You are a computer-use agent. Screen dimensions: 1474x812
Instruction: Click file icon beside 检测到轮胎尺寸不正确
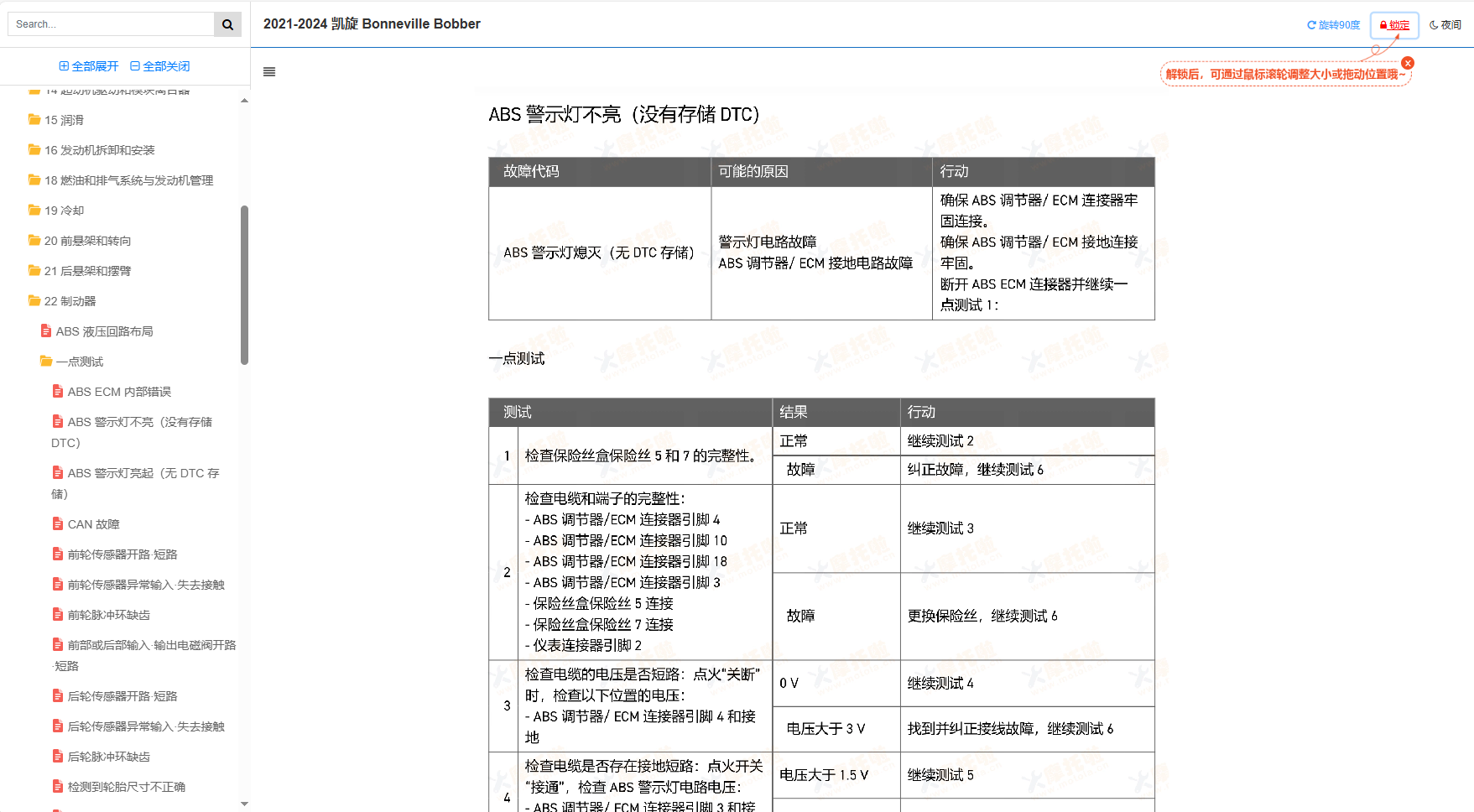coord(58,787)
